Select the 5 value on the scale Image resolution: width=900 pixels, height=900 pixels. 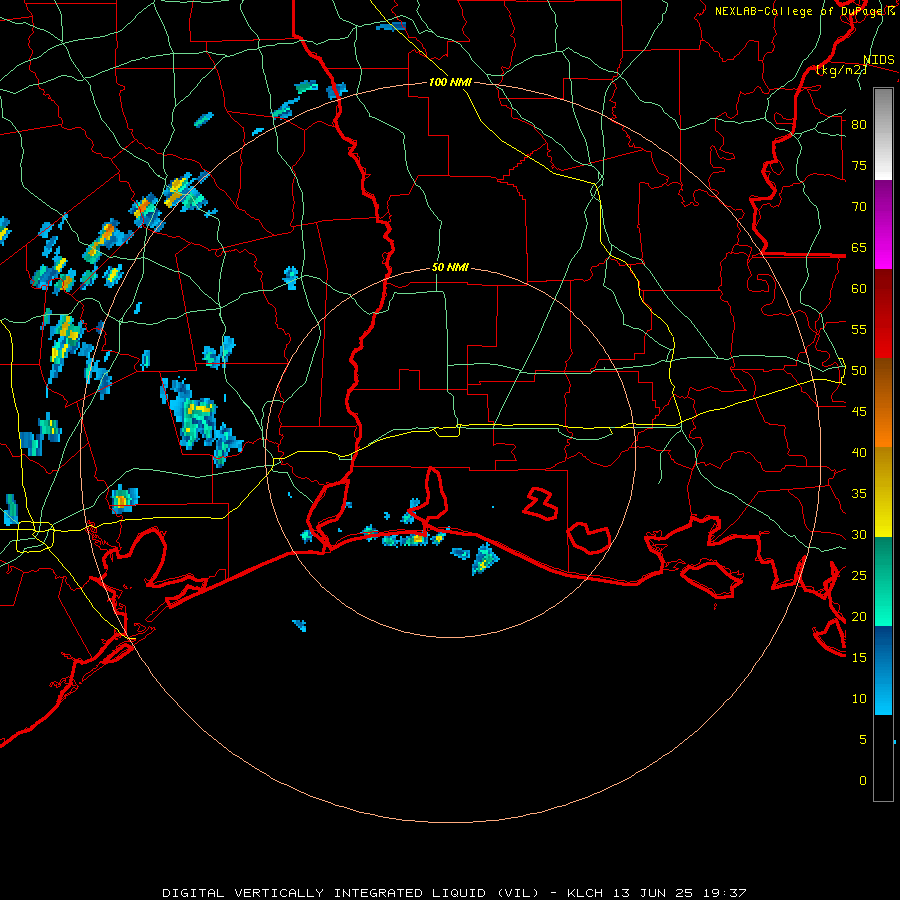(x=862, y=740)
